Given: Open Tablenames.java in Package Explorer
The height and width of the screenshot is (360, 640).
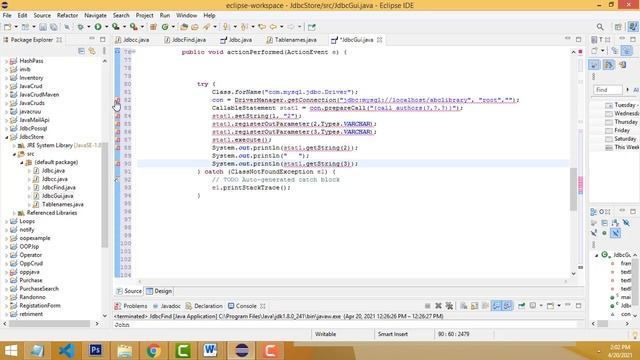Looking at the screenshot, I should tap(62, 204).
